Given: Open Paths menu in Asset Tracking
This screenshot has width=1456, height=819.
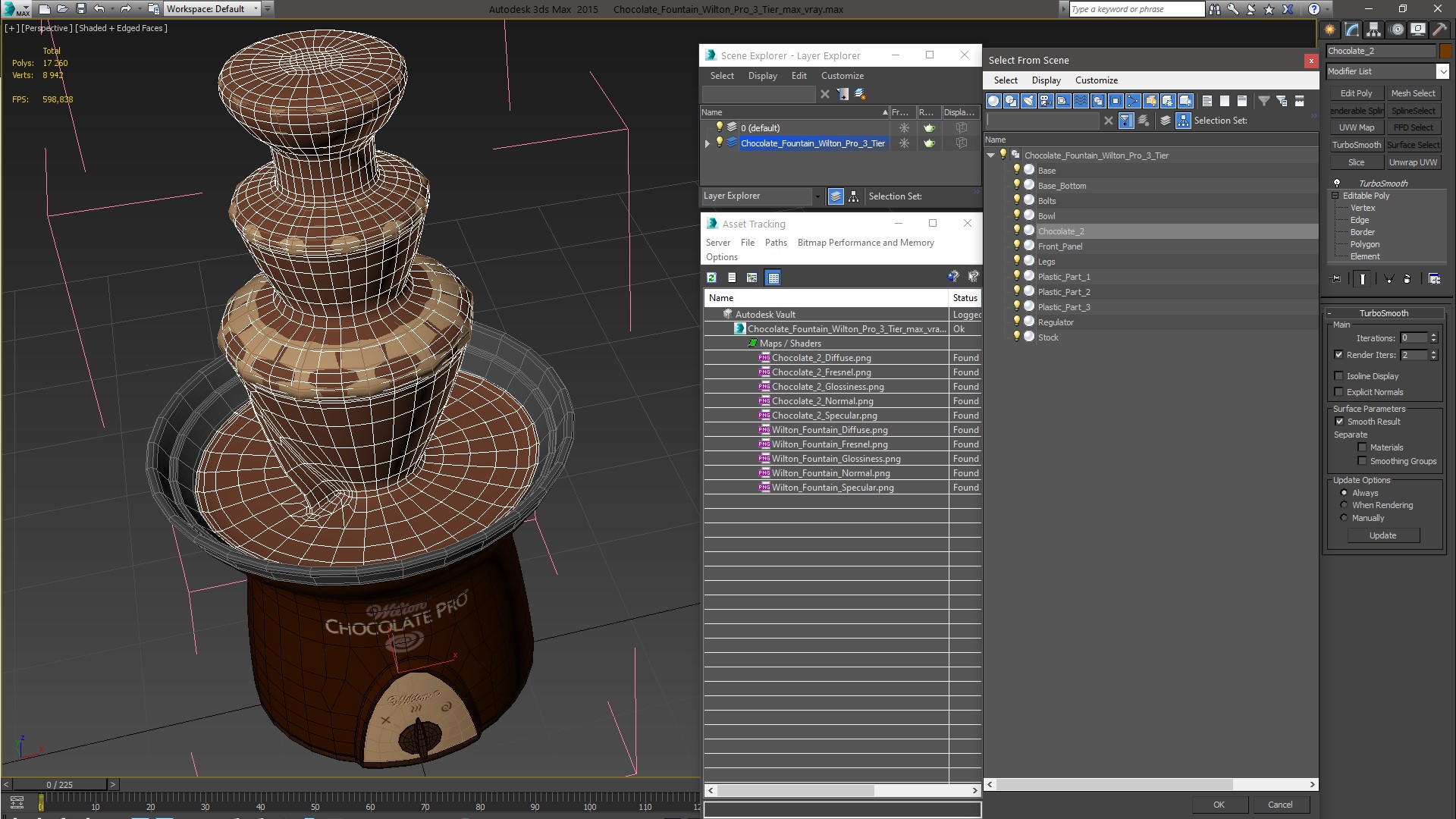Looking at the screenshot, I should click(x=776, y=243).
